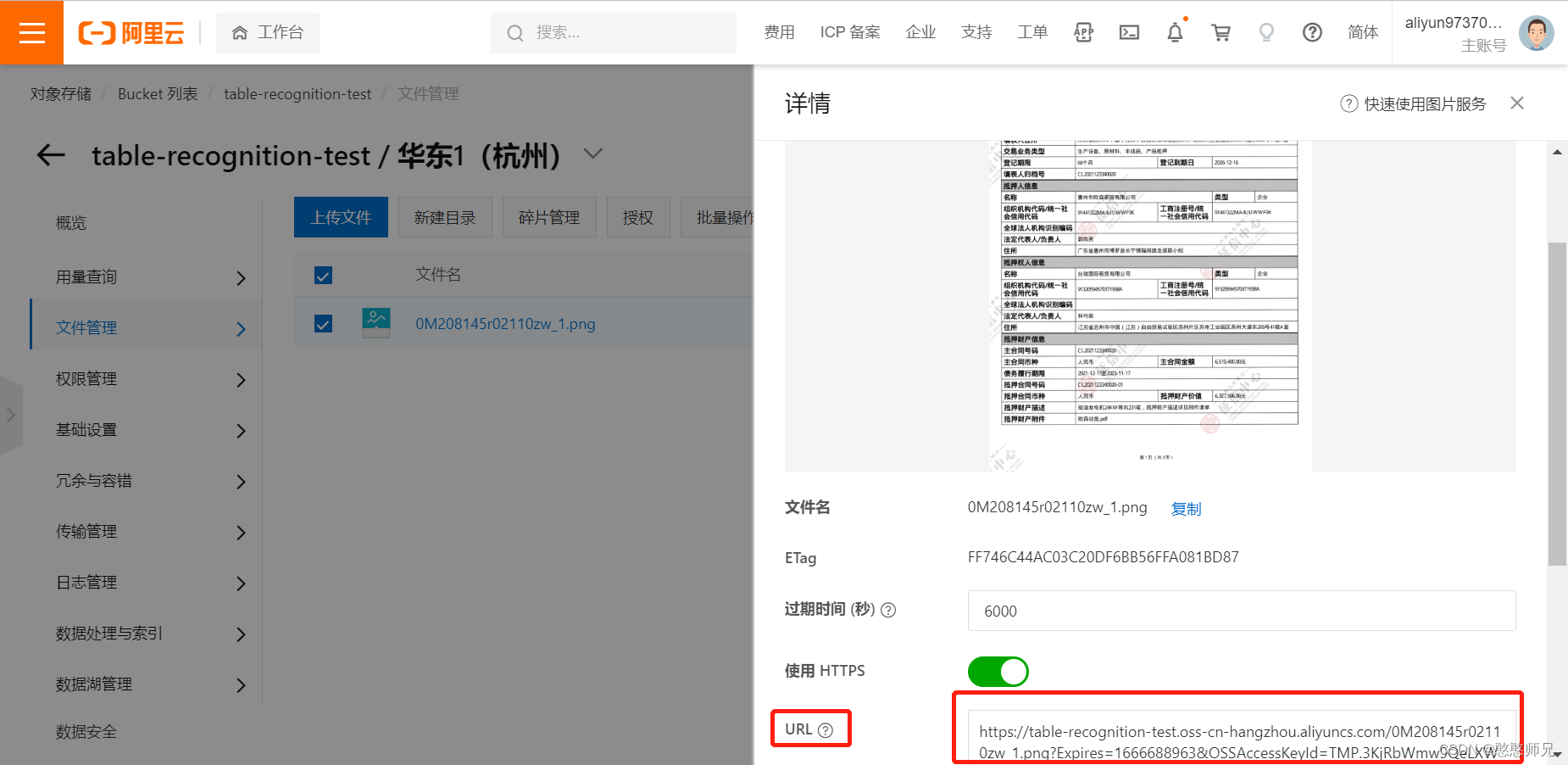Click the 过期时间 help icon
1568x765 pixels.
tap(888, 610)
